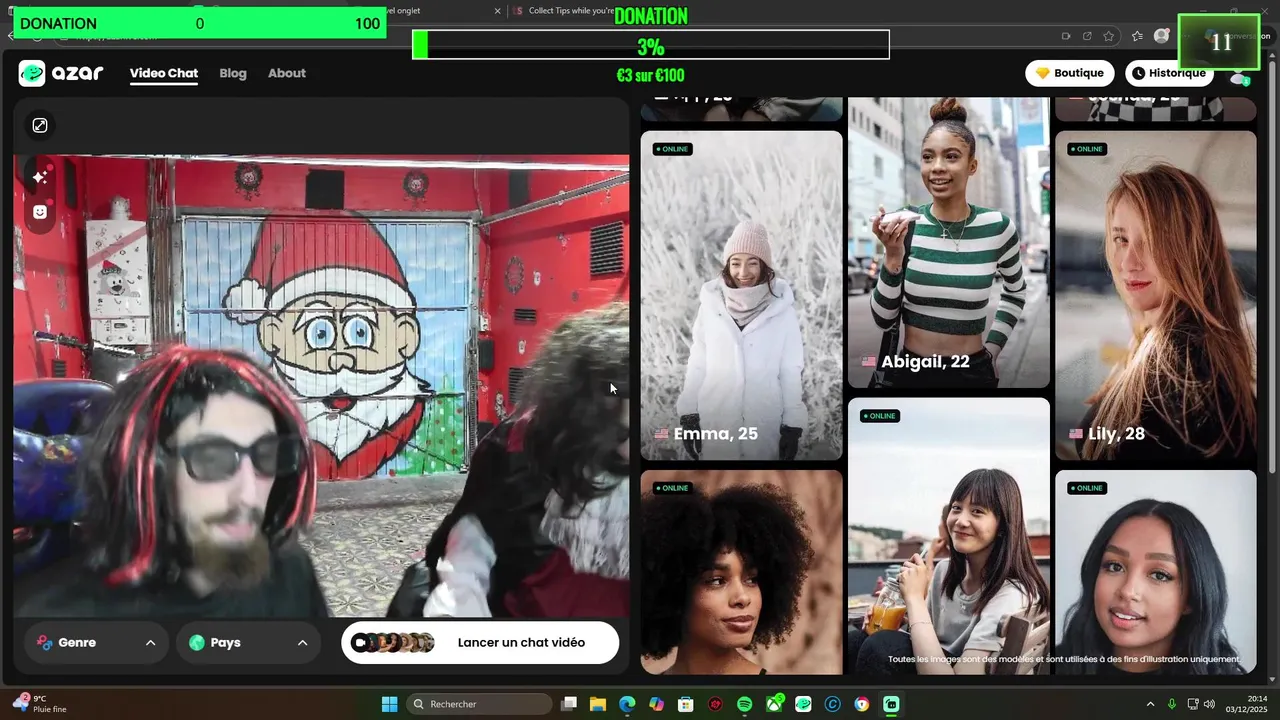Open the profile avatar in Azar header

pyautogui.click(x=1240, y=76)
